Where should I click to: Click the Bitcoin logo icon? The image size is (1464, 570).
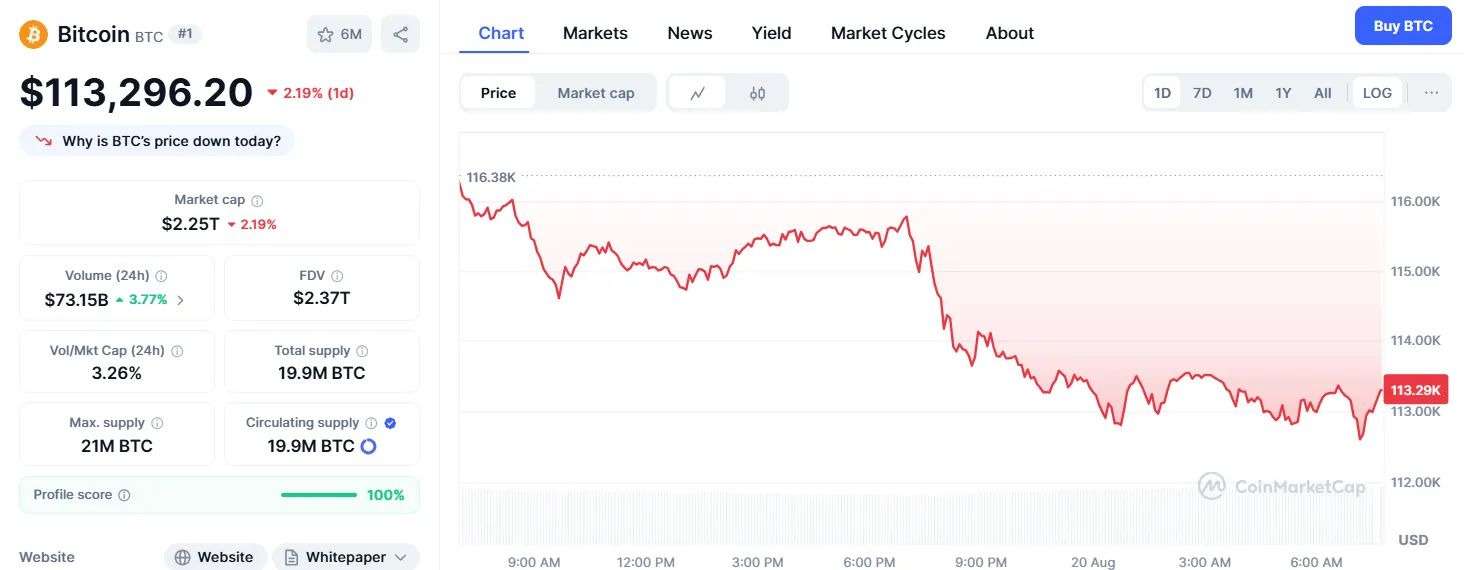tap(34, 35)
